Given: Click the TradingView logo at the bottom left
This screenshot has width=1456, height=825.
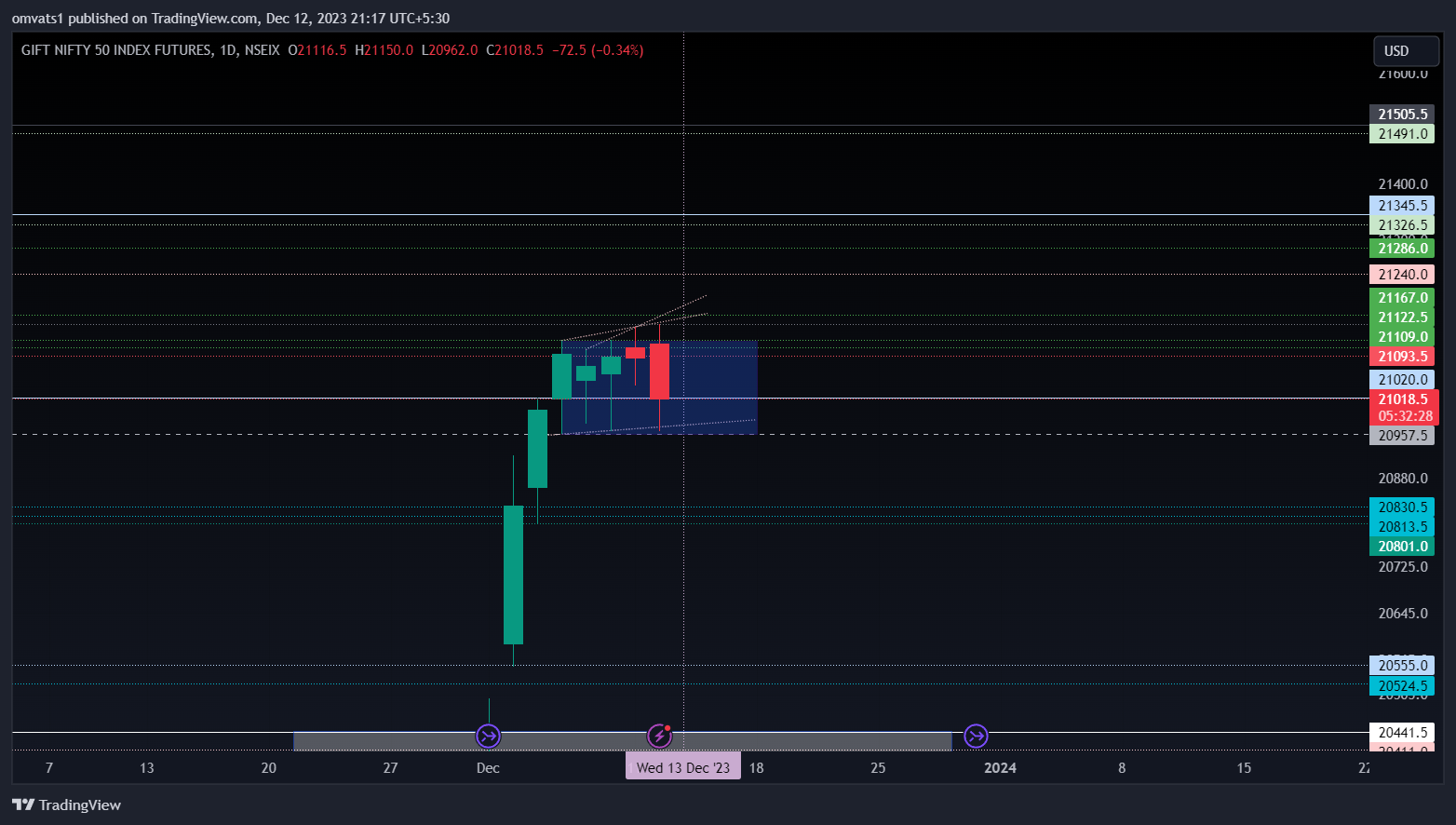Looking at the screenshot, I should point(66,805).
